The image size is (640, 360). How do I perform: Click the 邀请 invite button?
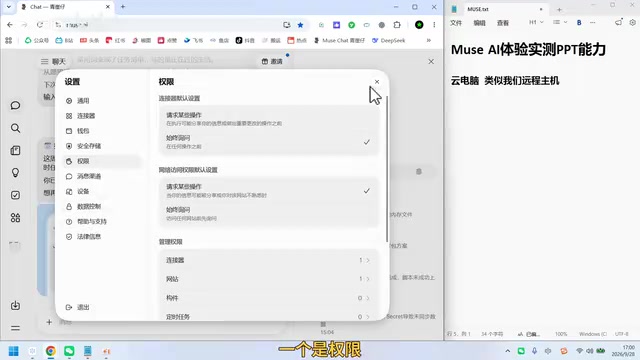[x=272, y=61]
